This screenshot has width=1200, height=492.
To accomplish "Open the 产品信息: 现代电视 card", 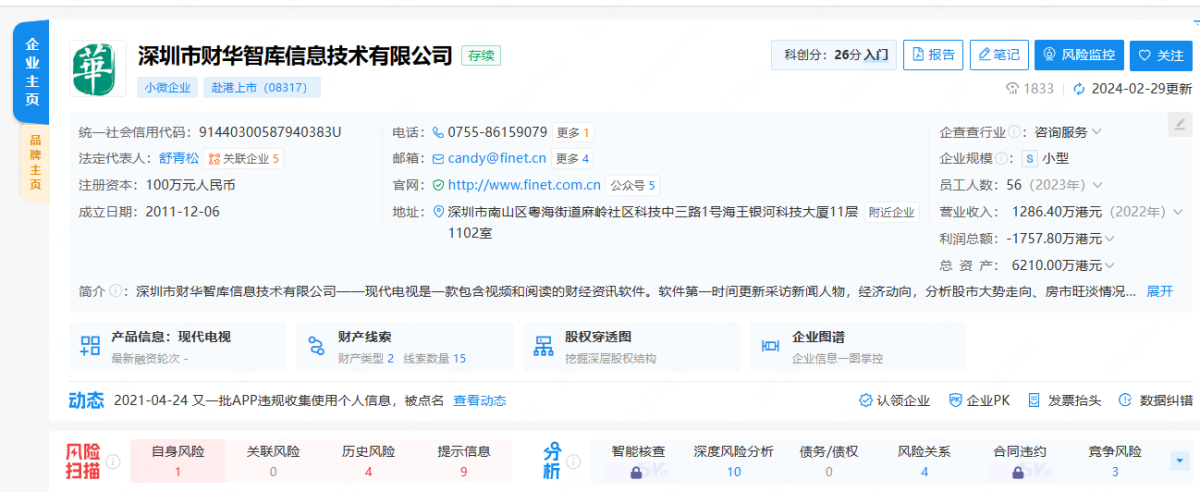I will click(177, 347).
